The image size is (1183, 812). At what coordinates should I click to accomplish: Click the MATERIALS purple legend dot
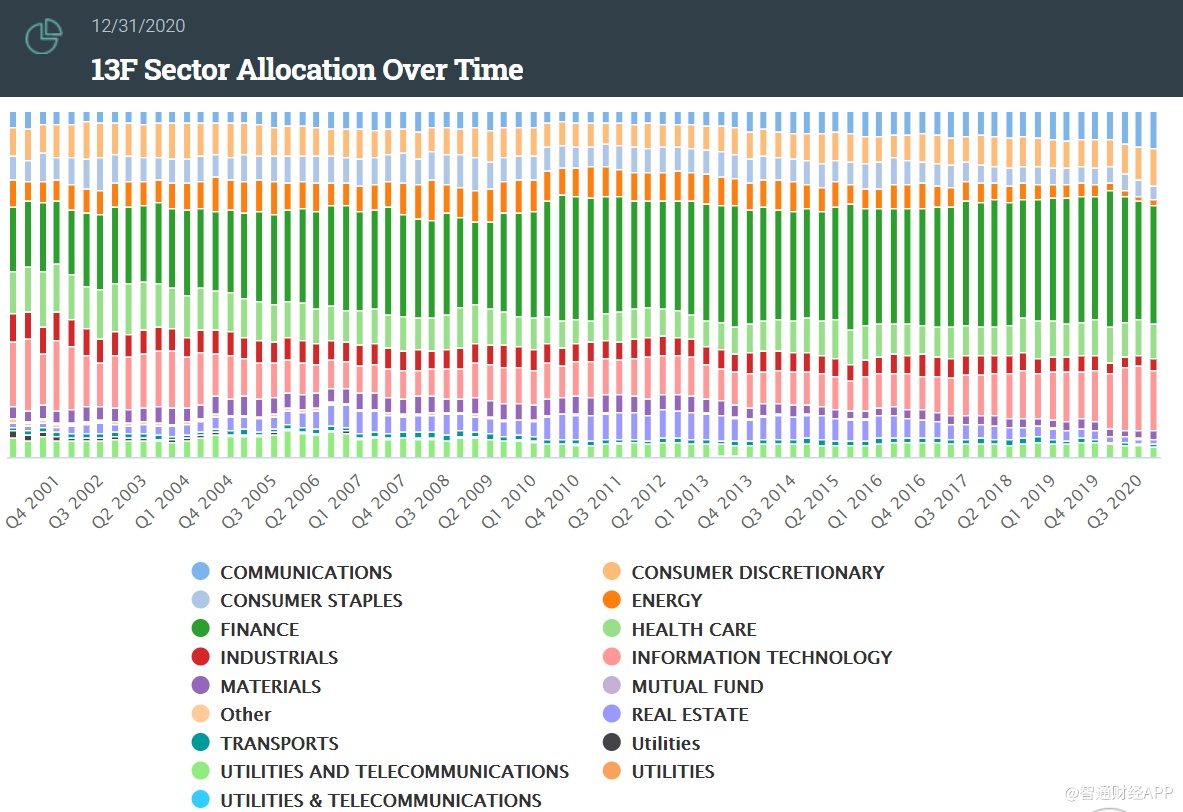pyautogui.click(x=201, y=686)
